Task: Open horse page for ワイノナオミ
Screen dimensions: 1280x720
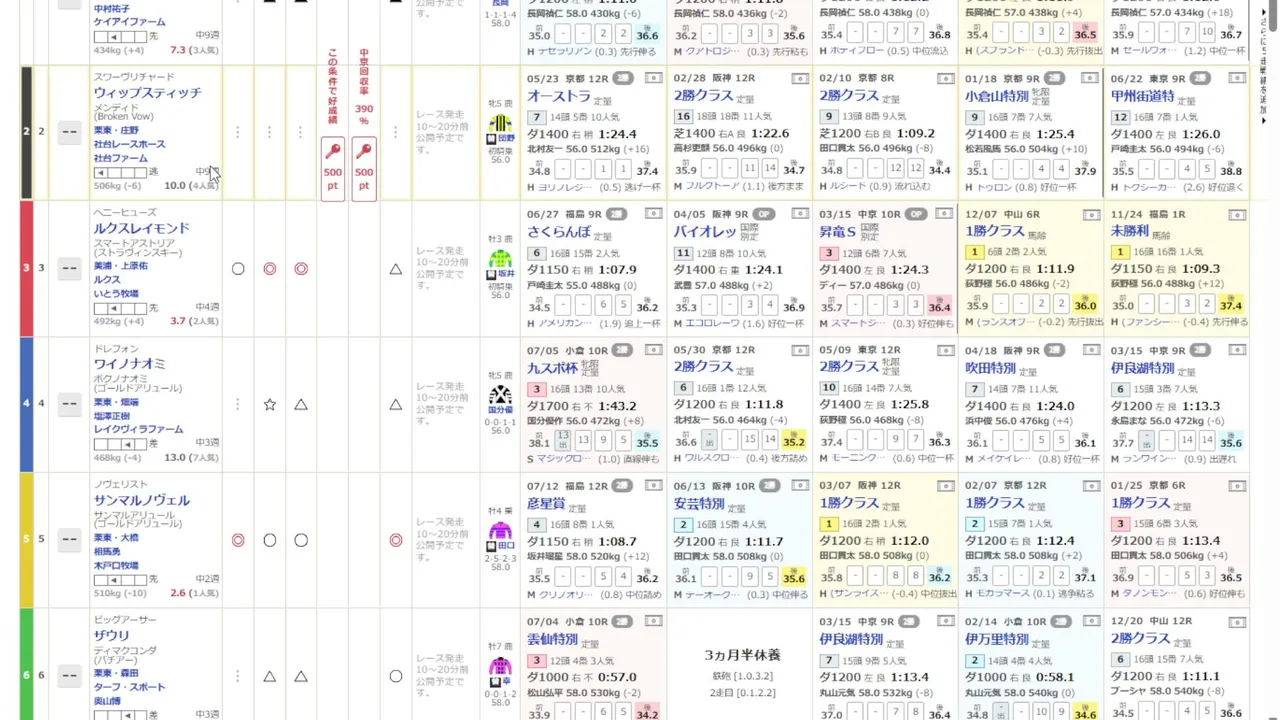Action: coord(130,364)
